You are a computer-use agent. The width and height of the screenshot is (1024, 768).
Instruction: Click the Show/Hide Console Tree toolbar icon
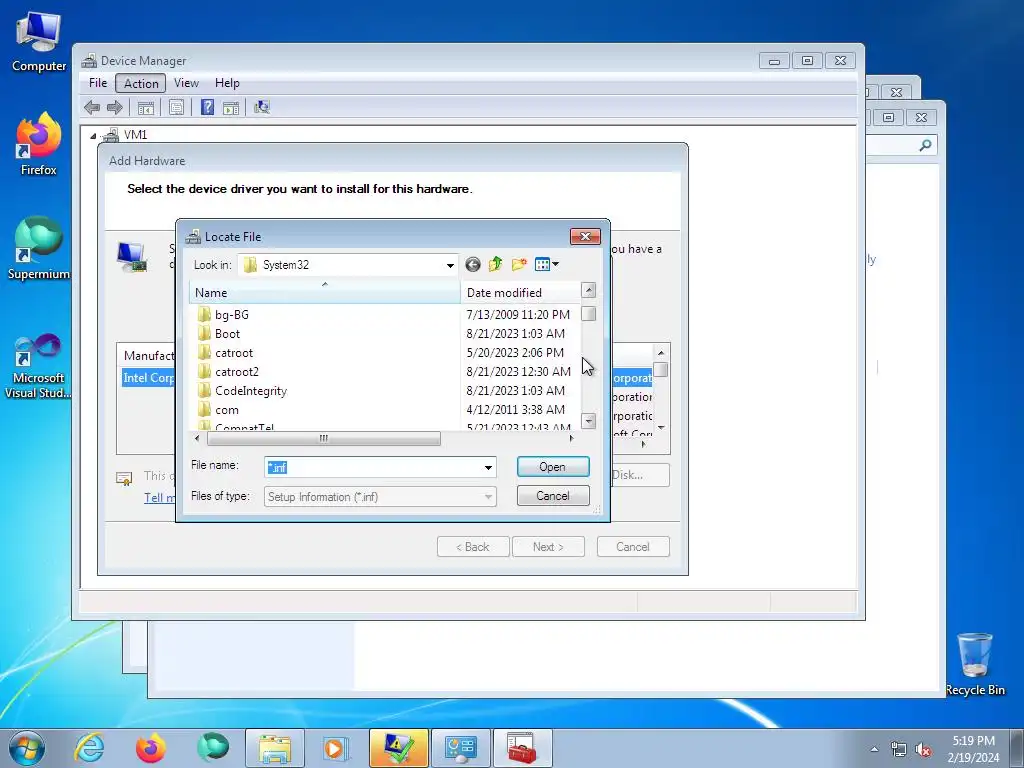pos(146,107)
